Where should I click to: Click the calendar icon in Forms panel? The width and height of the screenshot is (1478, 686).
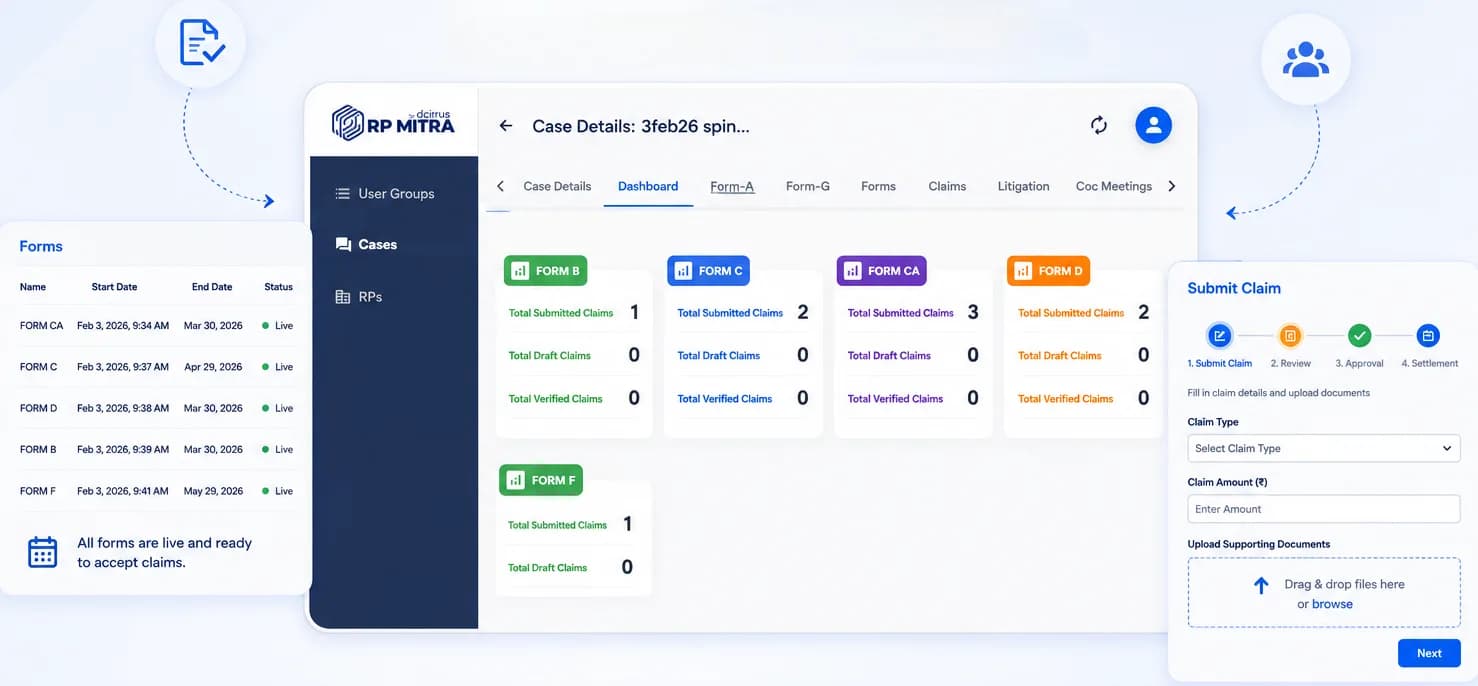[x=42, y=552]
